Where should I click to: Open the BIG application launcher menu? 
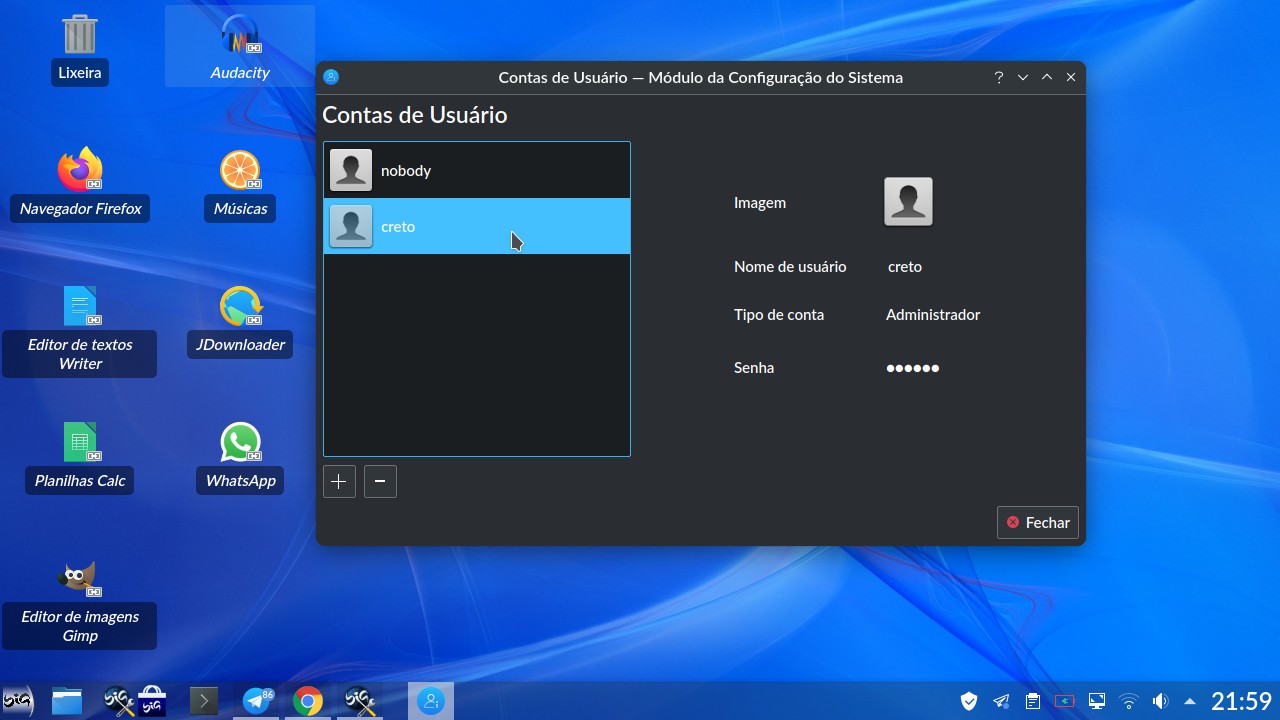tap(19, 701)
